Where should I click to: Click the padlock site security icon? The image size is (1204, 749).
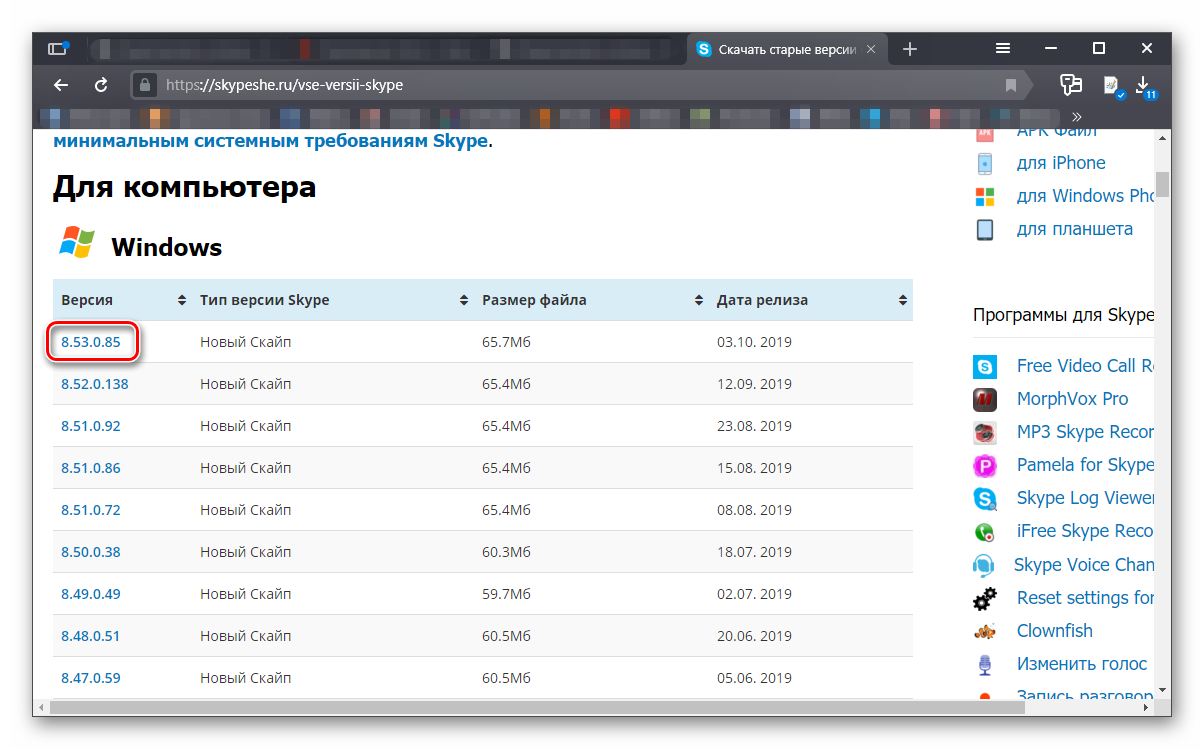146,85
